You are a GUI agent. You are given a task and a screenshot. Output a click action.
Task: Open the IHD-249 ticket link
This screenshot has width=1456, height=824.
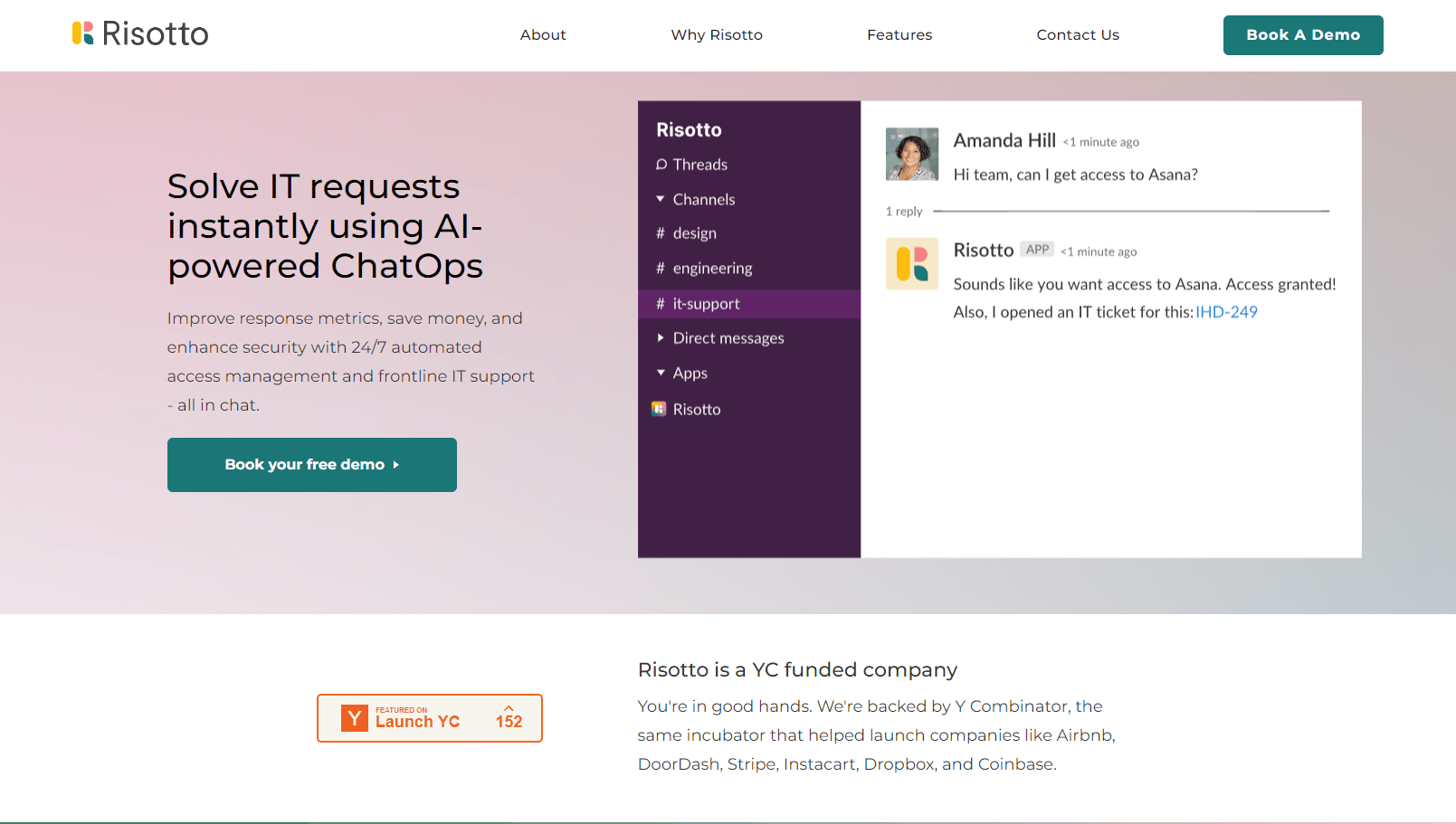[1226, 312]
